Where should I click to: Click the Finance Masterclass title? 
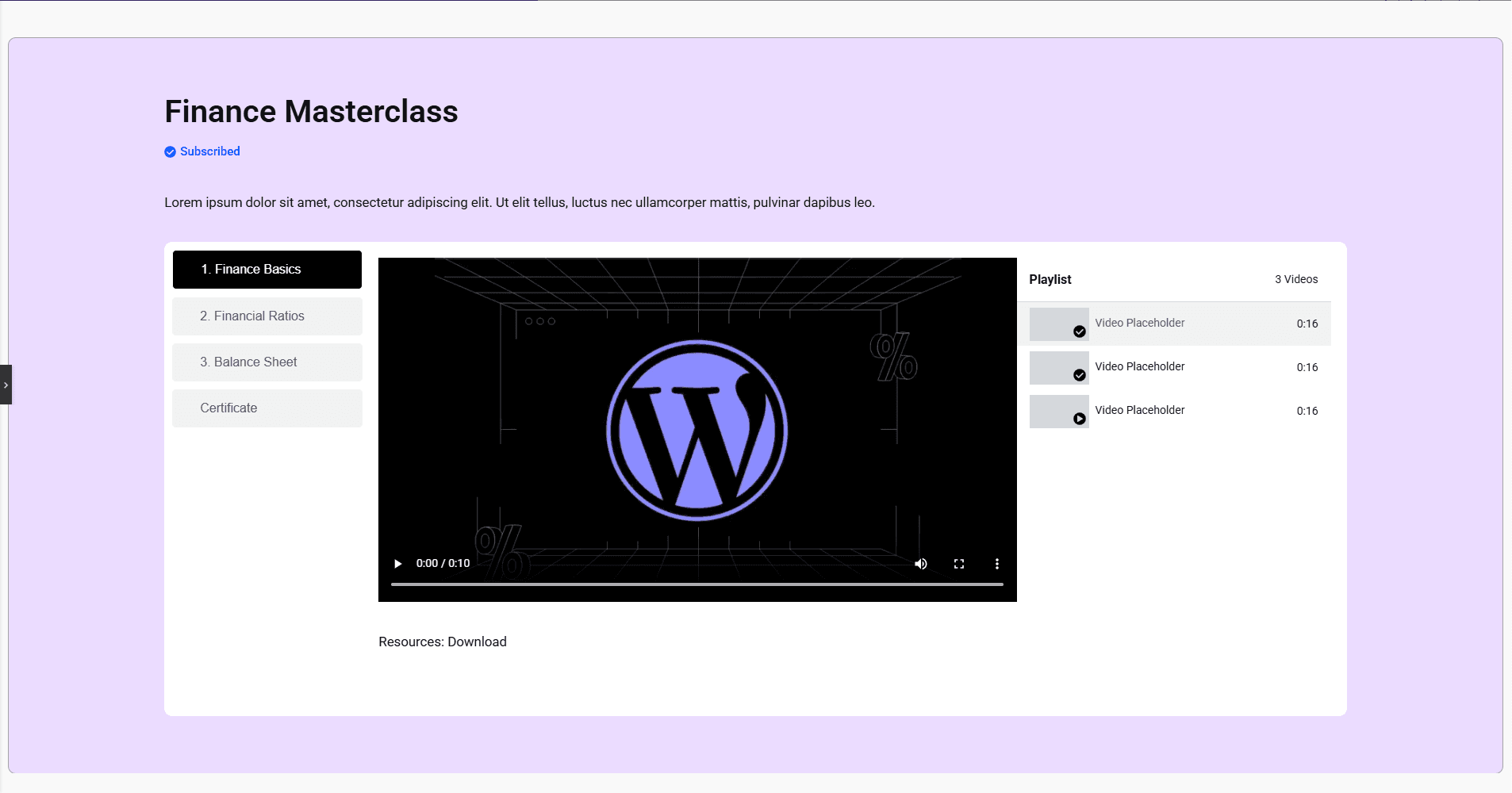click(x=311, y=112)
